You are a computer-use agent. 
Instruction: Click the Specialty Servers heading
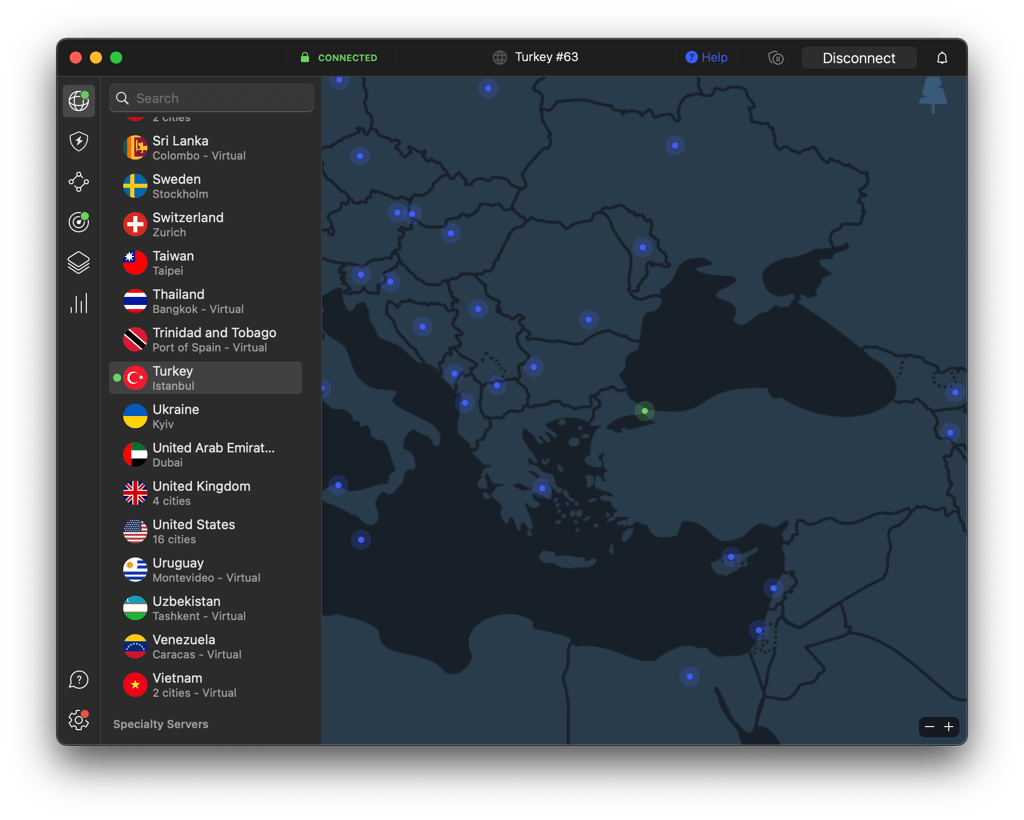pyautogui.click(x=161, y=724)
